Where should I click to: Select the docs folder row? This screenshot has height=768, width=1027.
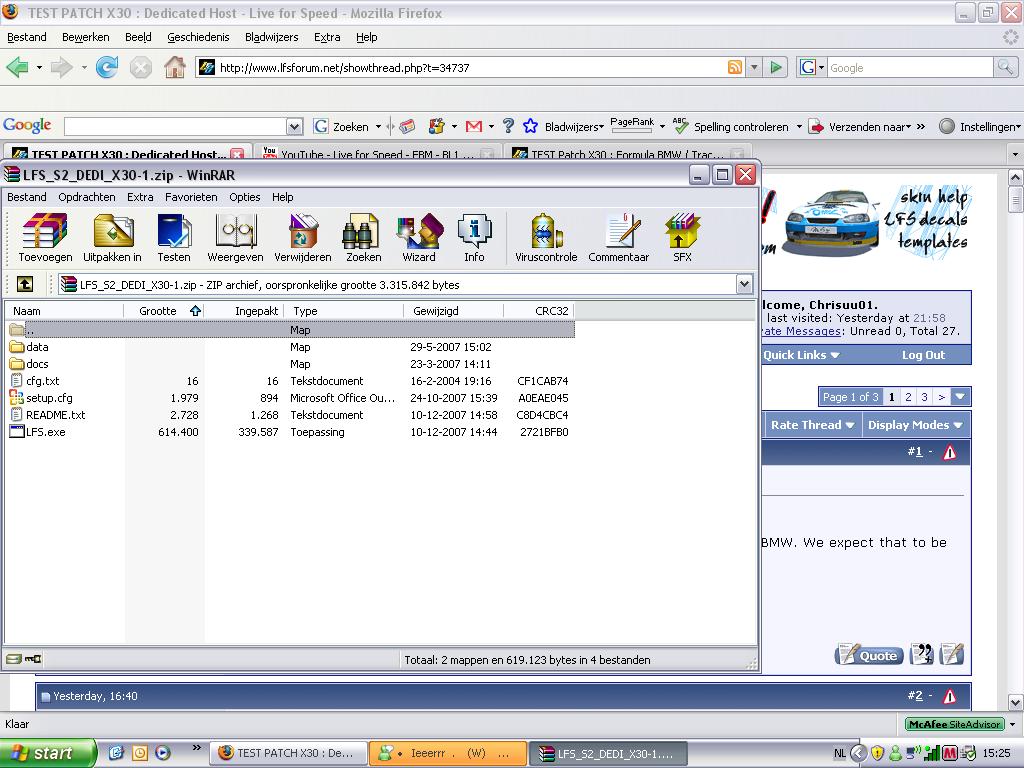[289, 364]
